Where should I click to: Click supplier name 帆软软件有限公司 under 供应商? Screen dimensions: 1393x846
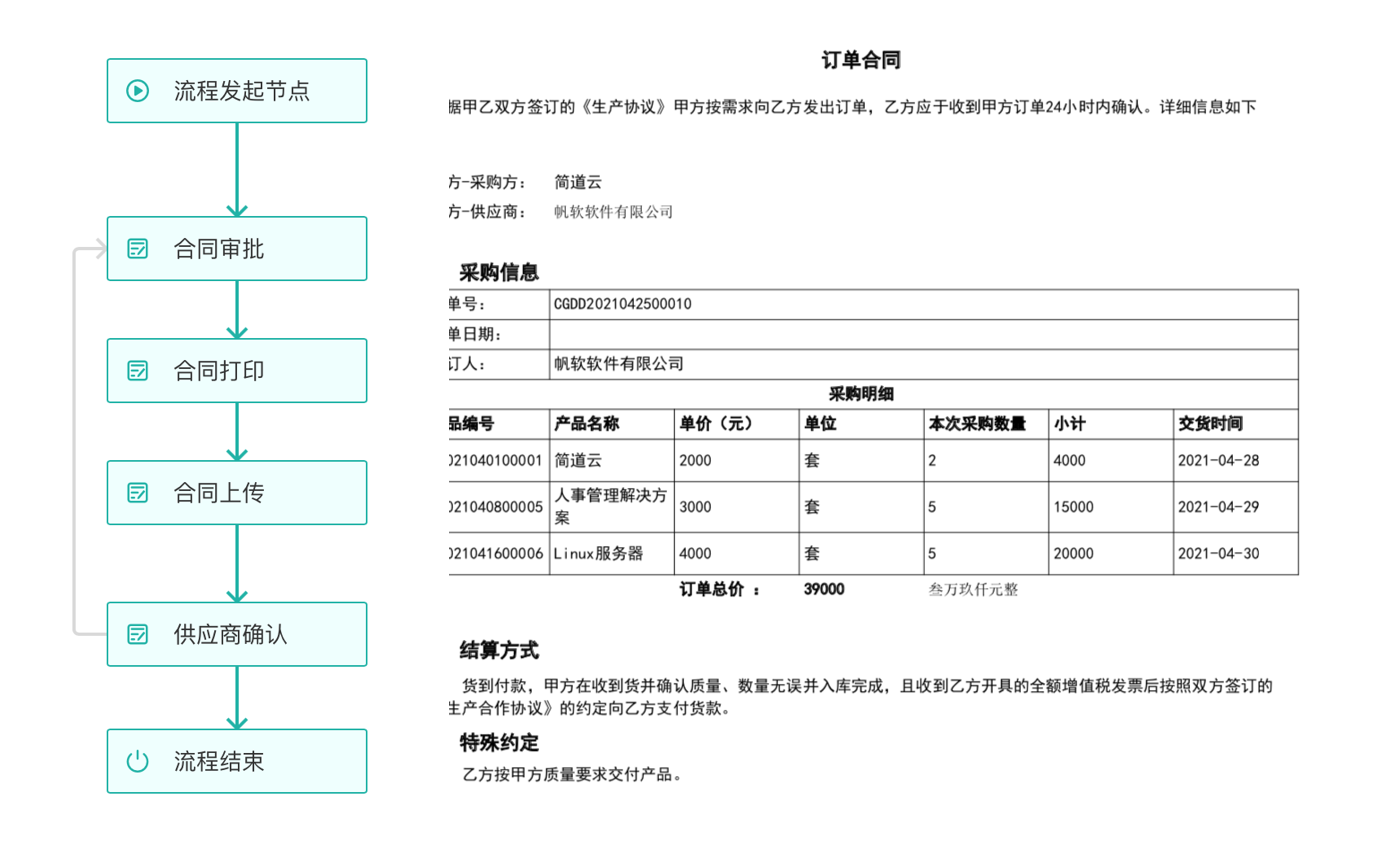click(613, 212)
